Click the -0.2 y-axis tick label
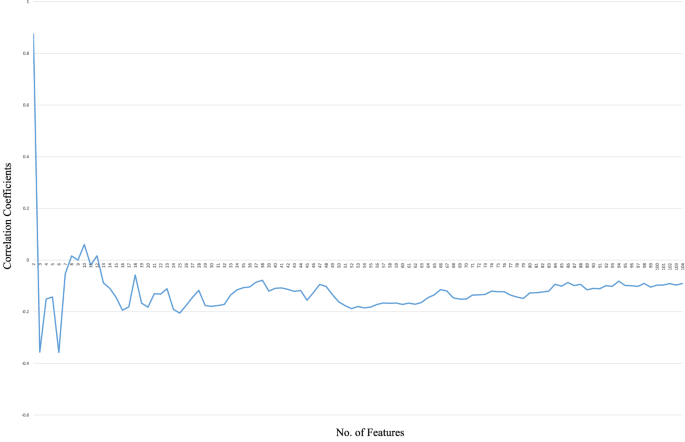This screenshot has height=442, width=685. [26, 311]
